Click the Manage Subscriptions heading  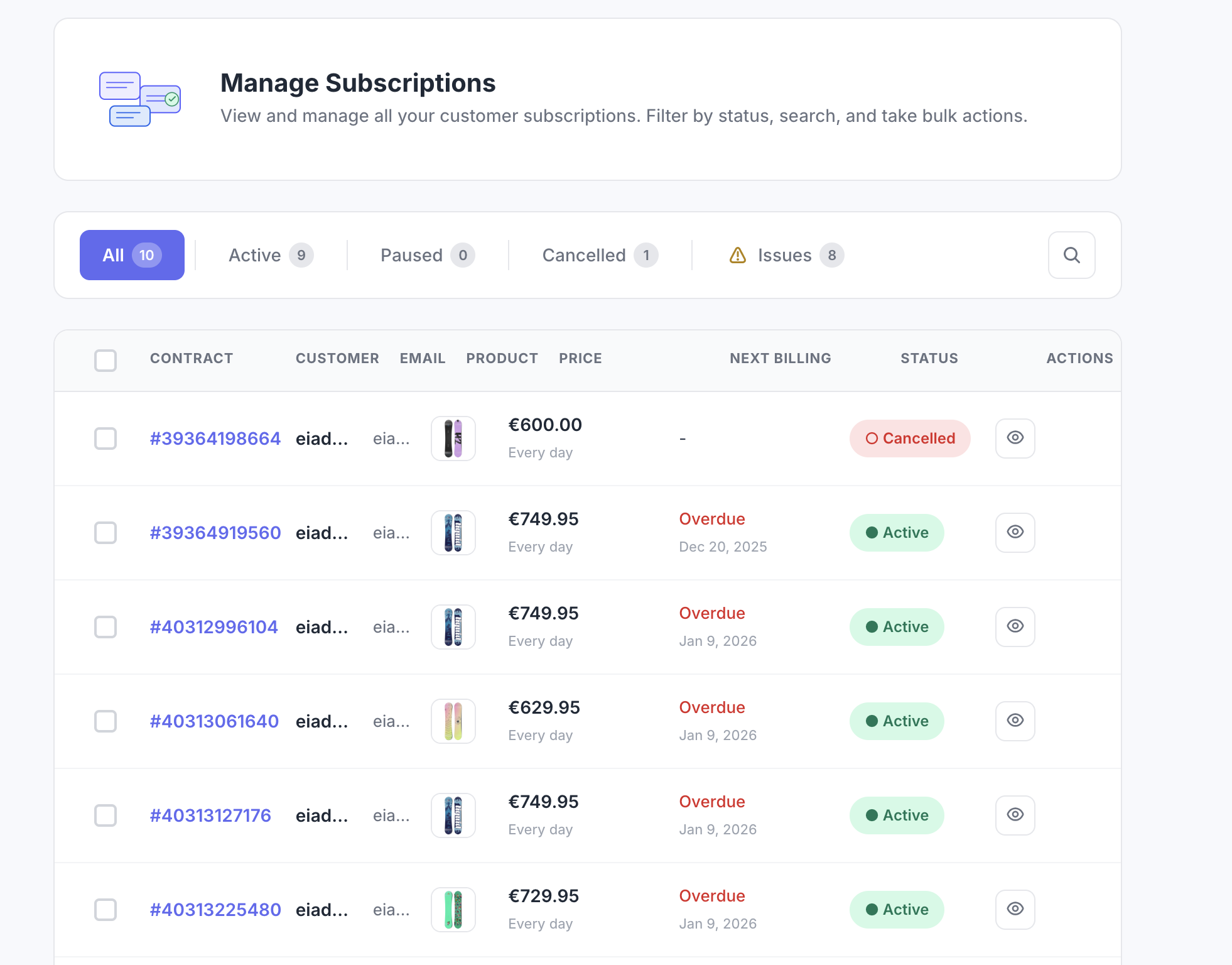click(x=358, y=83)
